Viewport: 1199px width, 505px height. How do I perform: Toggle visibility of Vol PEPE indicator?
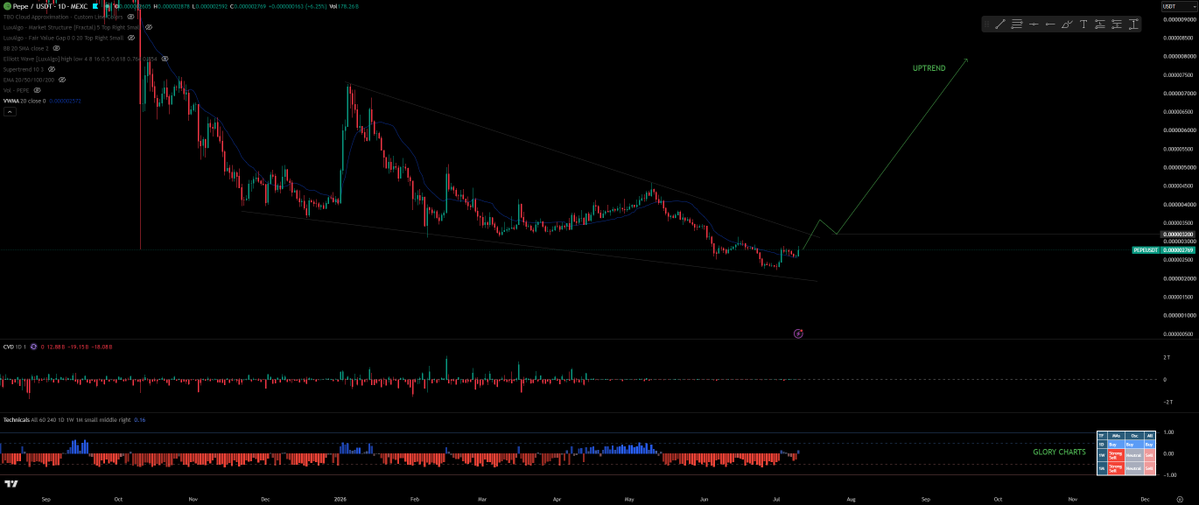point(37,90)
